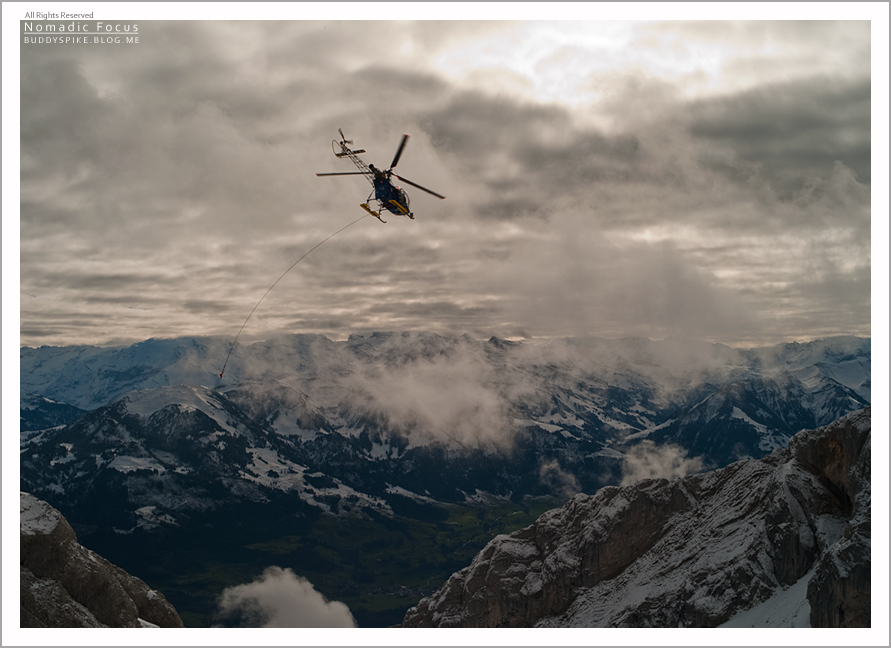Viewport: 891px width, 648px height.
Task: Click the 'BUDDYSPIKE.BLOG.ME' text
Action: pyautogui.click(x=81, y=40)
